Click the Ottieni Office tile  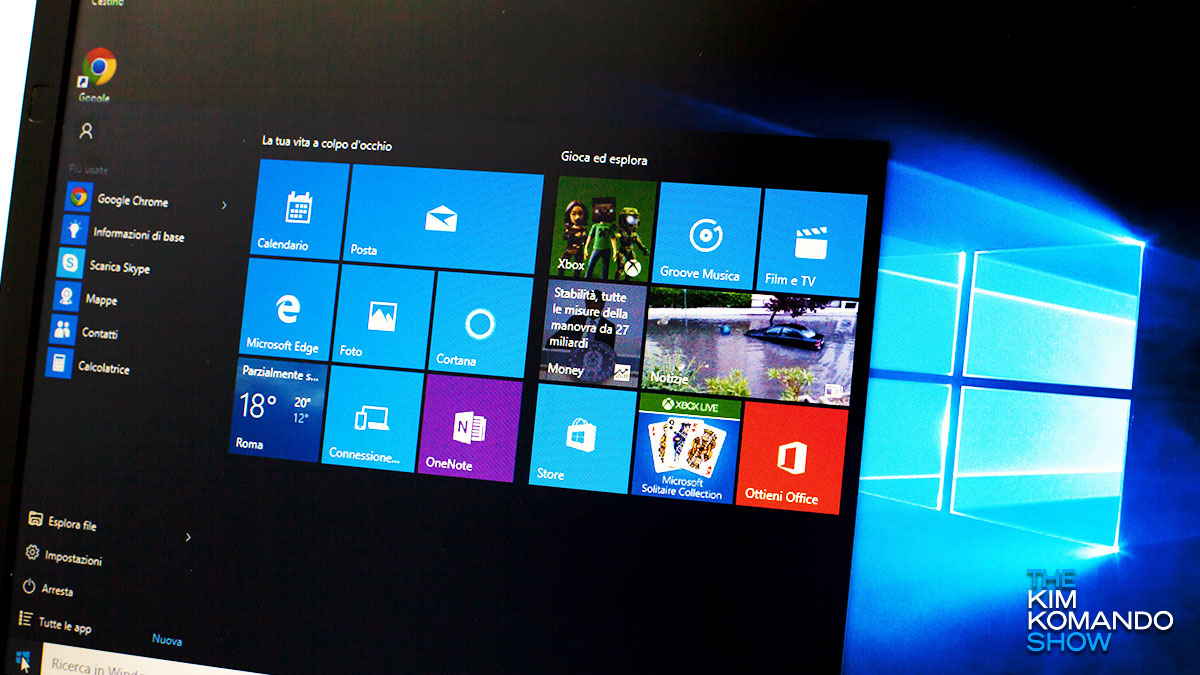(790, 456)
